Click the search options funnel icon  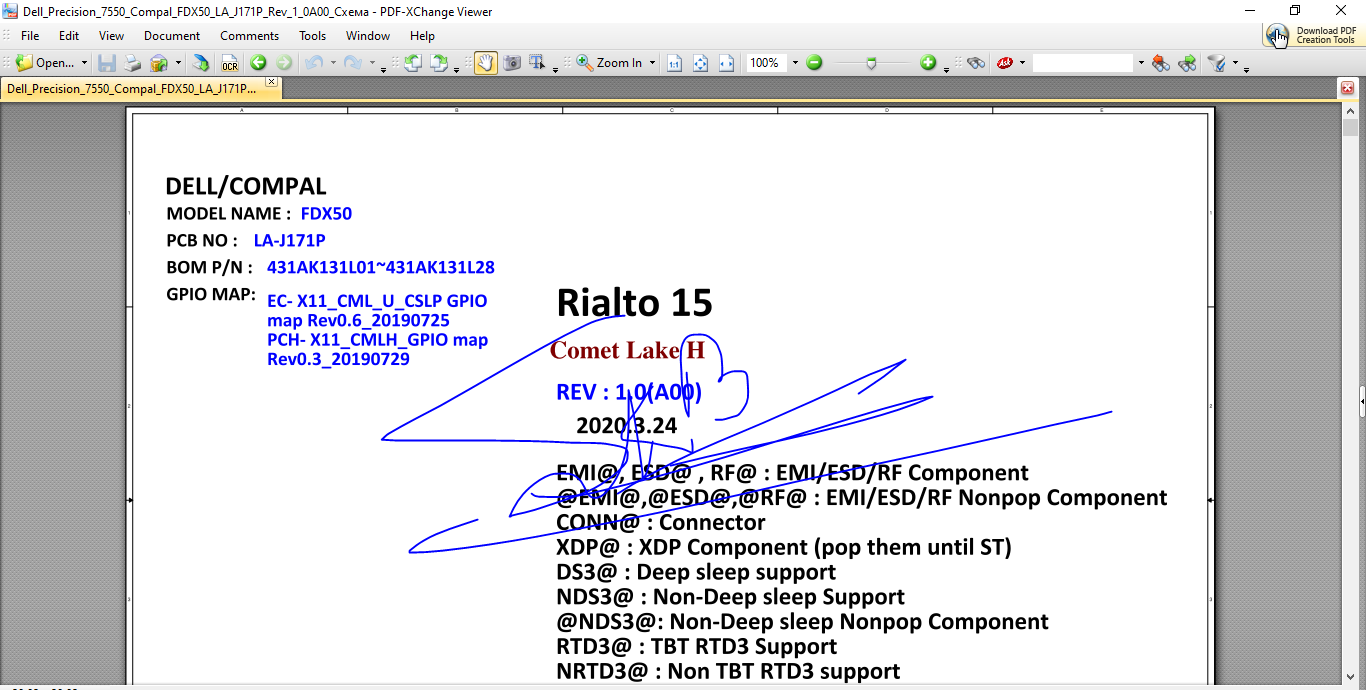click(x=1217, y=63)
